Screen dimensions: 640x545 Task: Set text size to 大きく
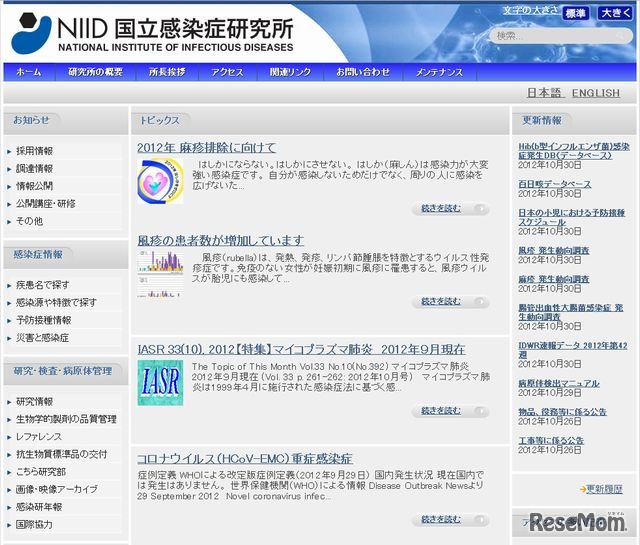click(x=616, y=13)
